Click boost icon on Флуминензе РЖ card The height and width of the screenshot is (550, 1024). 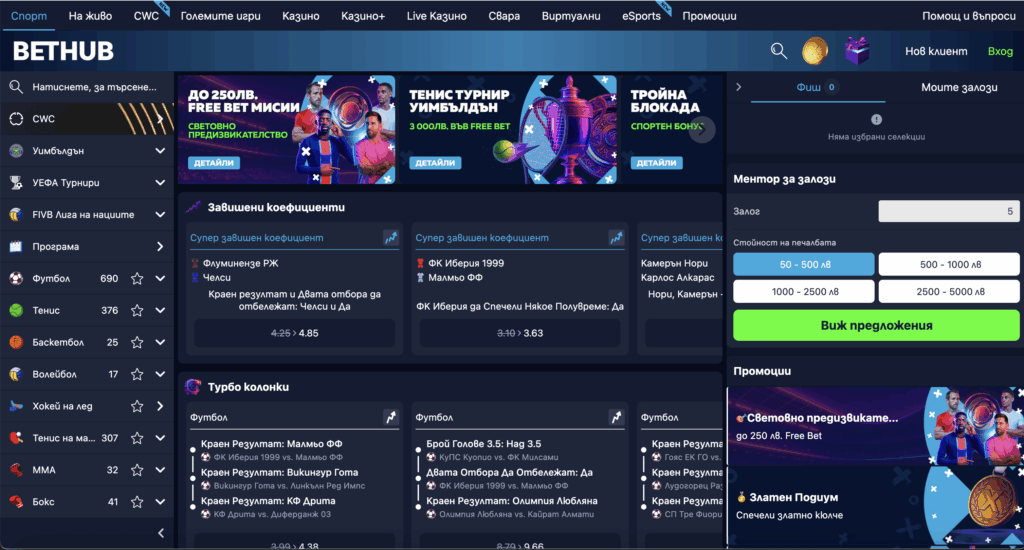pyautogui.click(x=391, y=238)
